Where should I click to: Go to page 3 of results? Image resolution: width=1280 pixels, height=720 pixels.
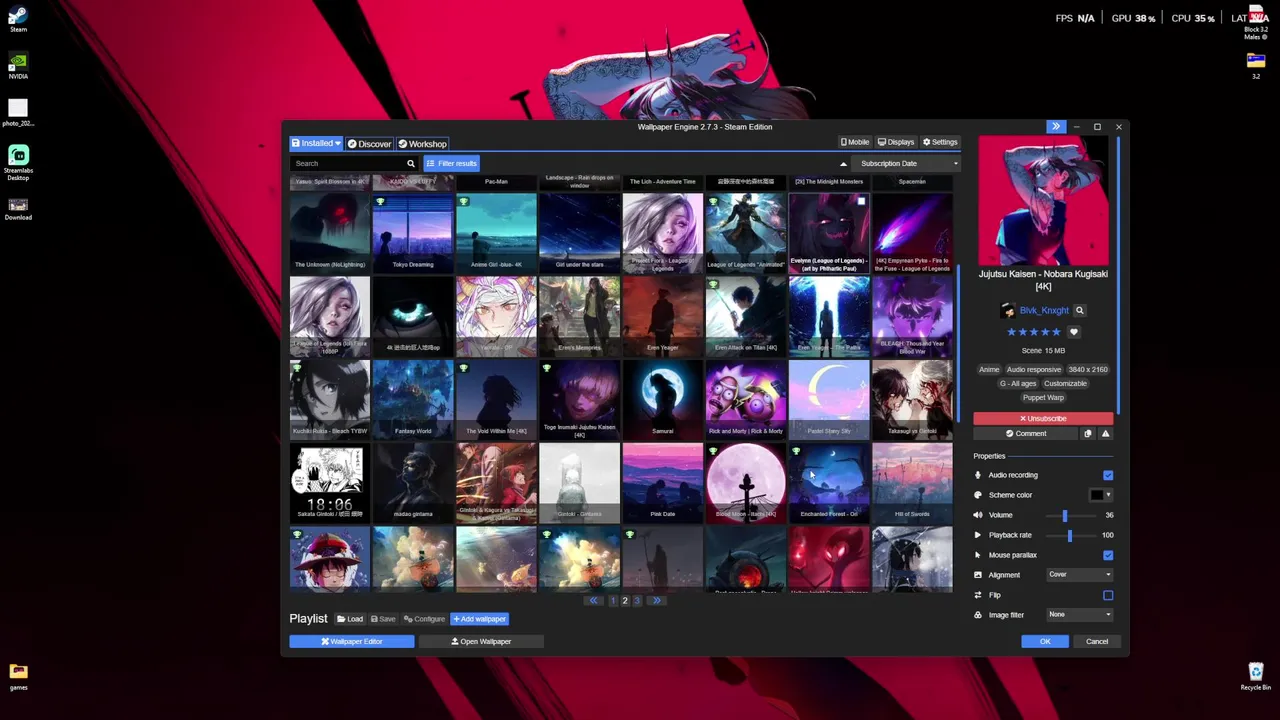click(637, 601)
